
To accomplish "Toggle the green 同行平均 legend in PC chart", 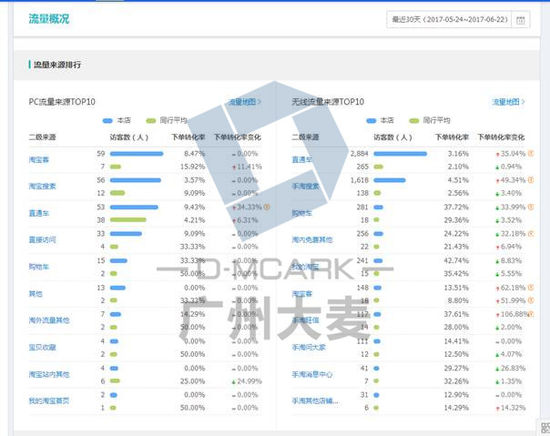I will coord(167,121).
